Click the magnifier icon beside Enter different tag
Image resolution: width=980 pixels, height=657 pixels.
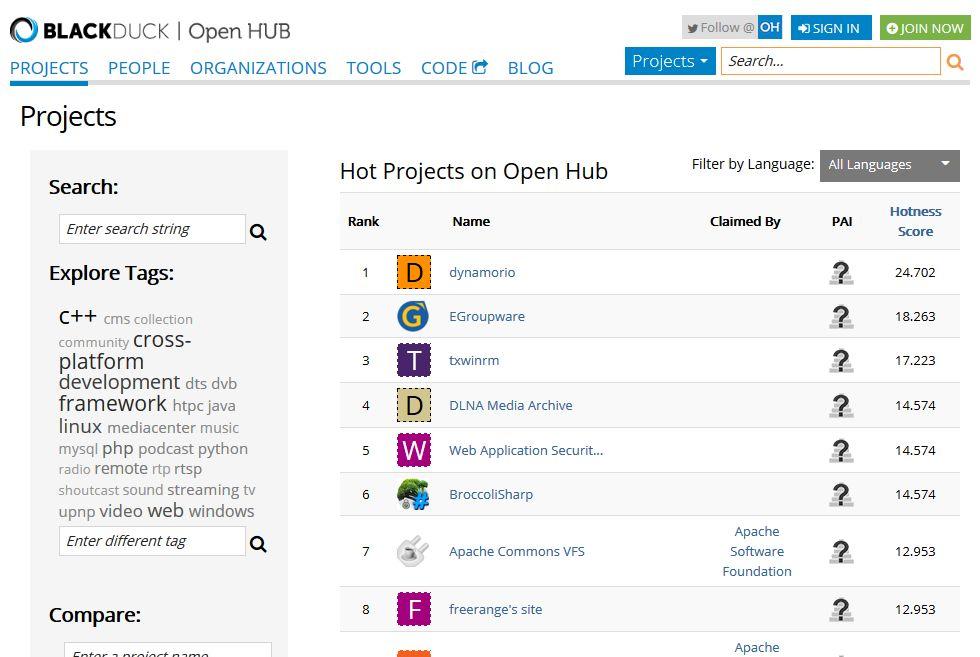(258, 544)
